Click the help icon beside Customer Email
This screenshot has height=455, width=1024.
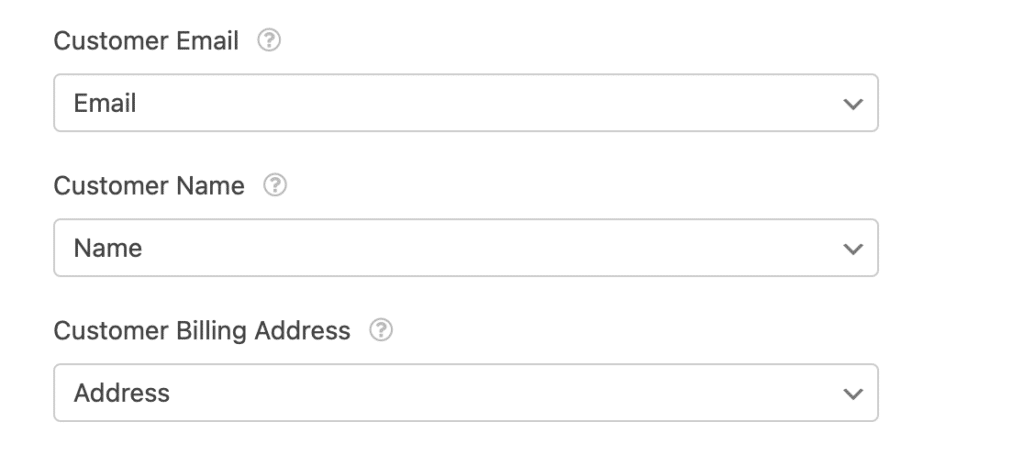pos(266,42)
